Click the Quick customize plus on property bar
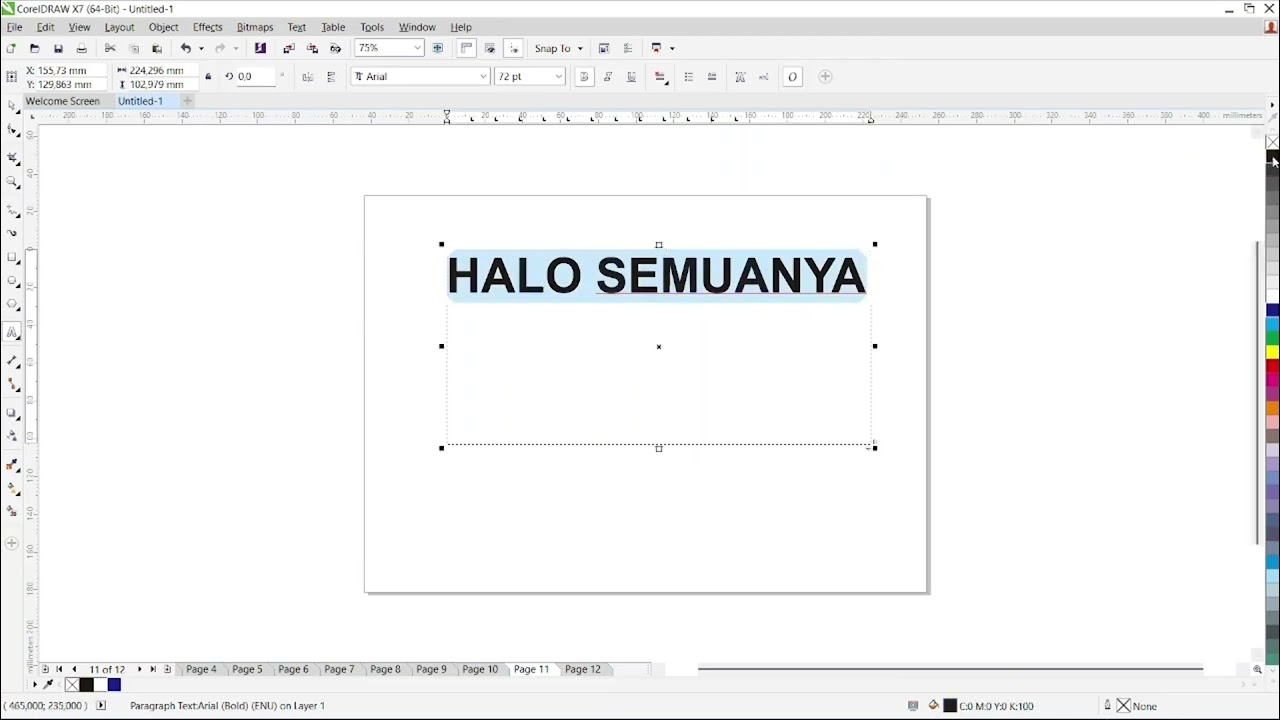Screen dimensions: 1280x720 click(825, 77)
